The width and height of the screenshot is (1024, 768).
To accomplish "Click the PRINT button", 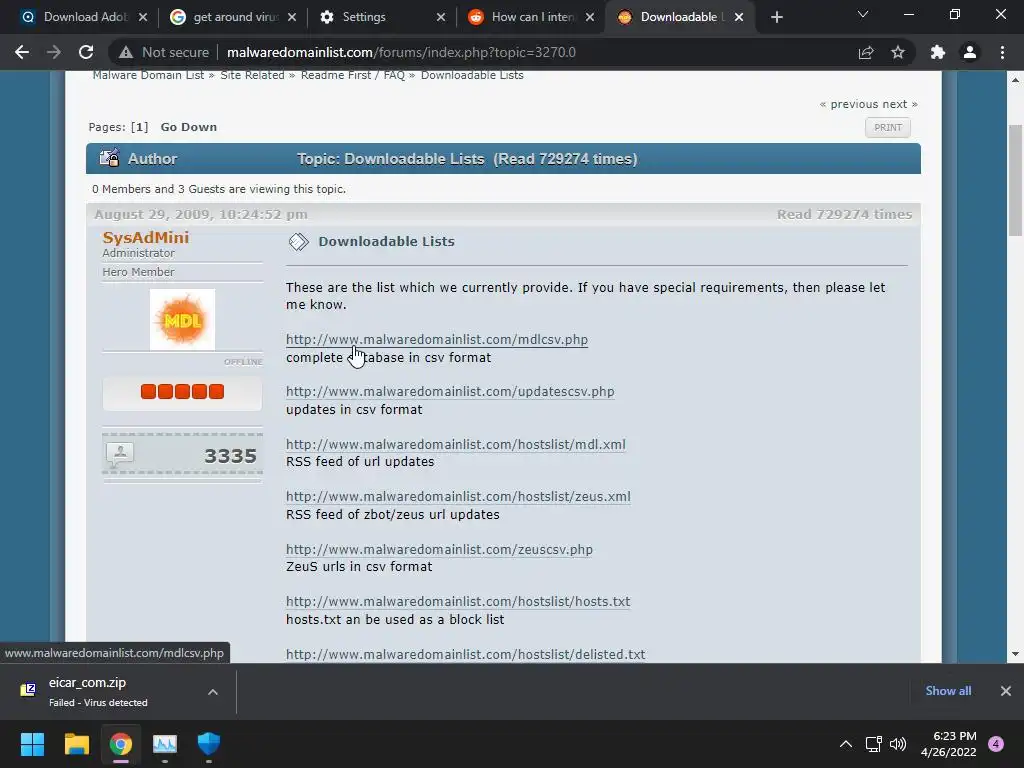I will coord(888,127).
